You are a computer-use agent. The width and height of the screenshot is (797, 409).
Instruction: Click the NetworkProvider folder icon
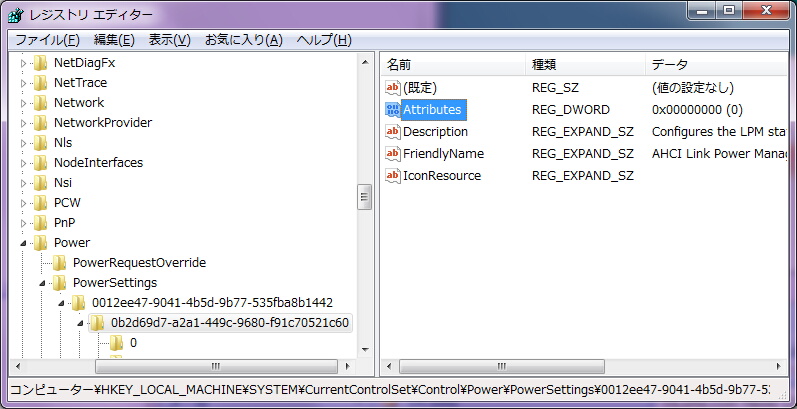pos(40,123)
